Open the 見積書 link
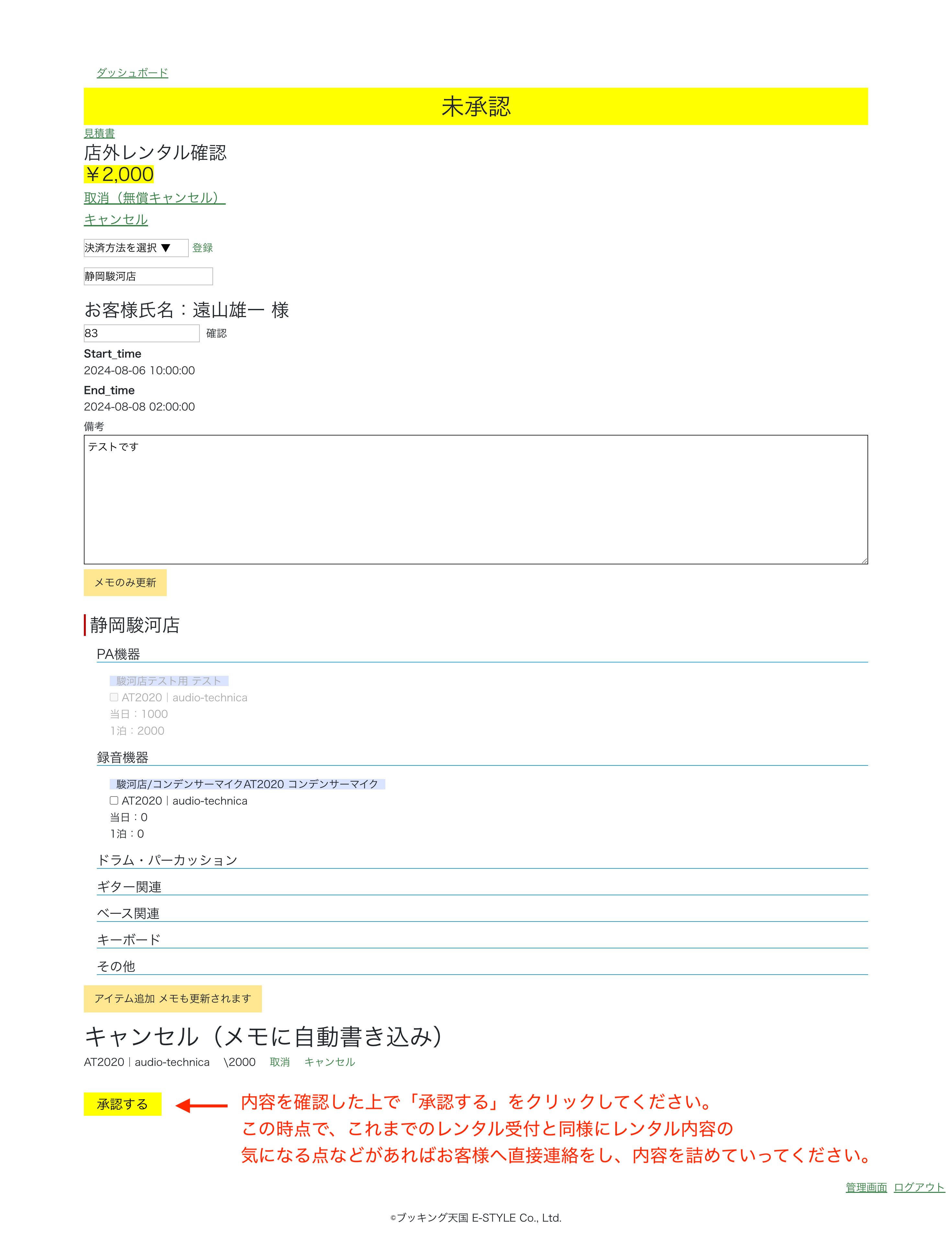Image resolution: width=952 pixels, height=1233 pixels. pos(99,133)
